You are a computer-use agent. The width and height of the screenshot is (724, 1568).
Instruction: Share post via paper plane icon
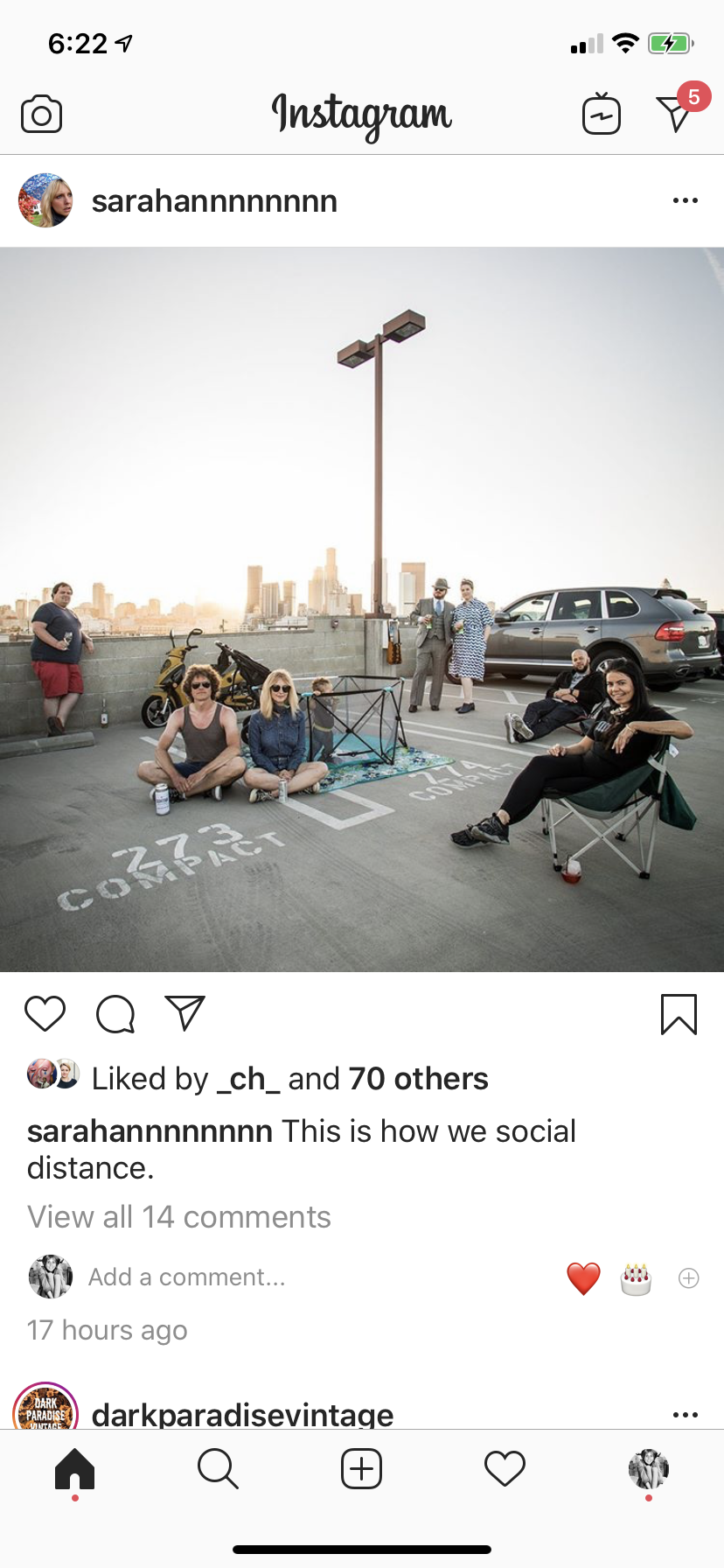tap(185, 1013)
